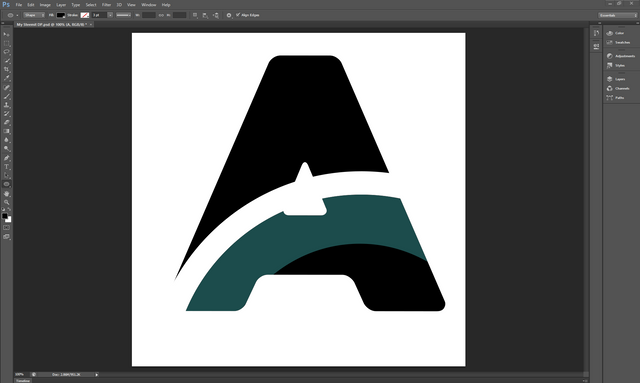Viewport: 640px width, 383px height.
Task: Select the Eraser tool
Action: coord(7,122)
